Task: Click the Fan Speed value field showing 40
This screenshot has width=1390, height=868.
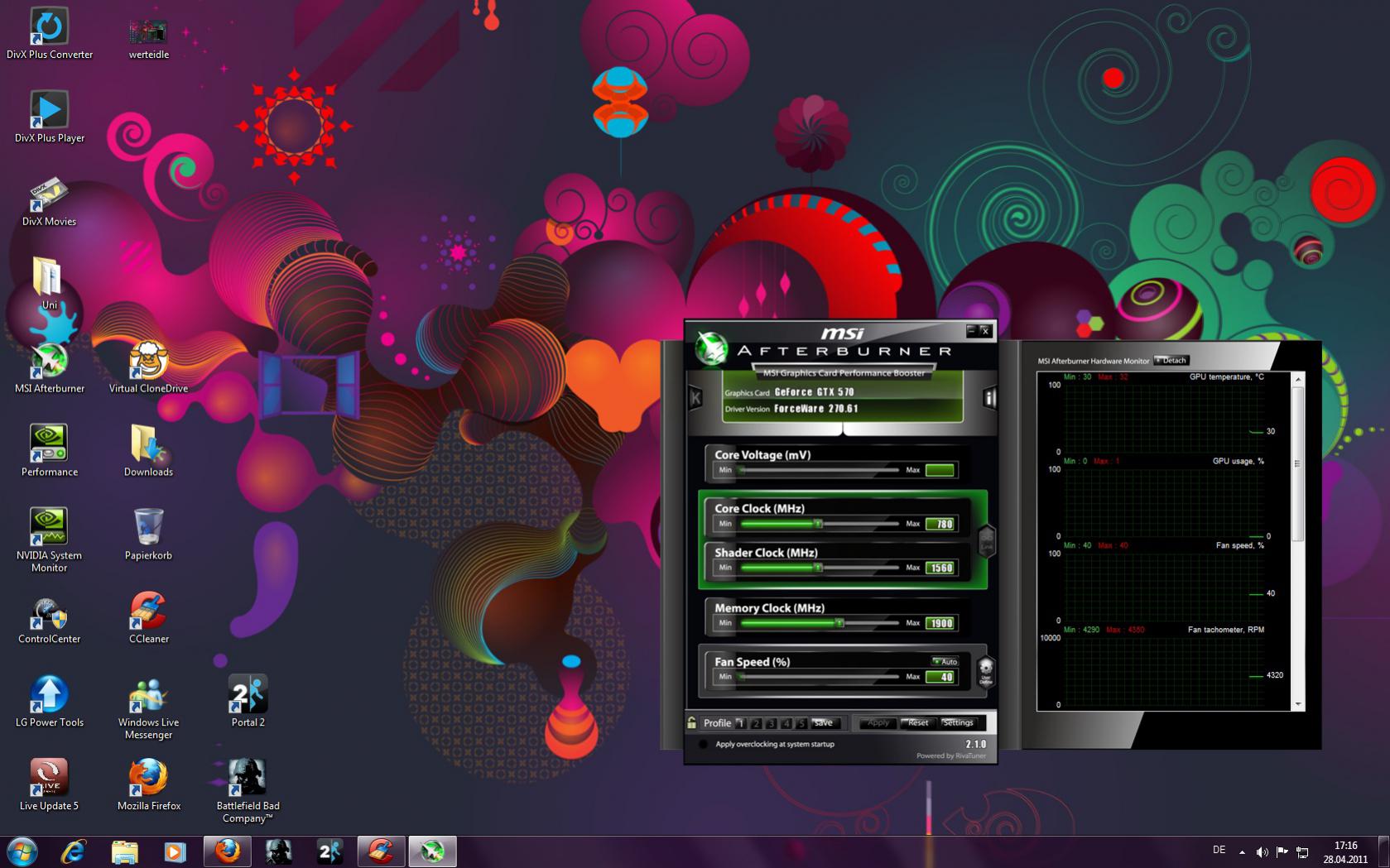Action: tap(940, 677)
